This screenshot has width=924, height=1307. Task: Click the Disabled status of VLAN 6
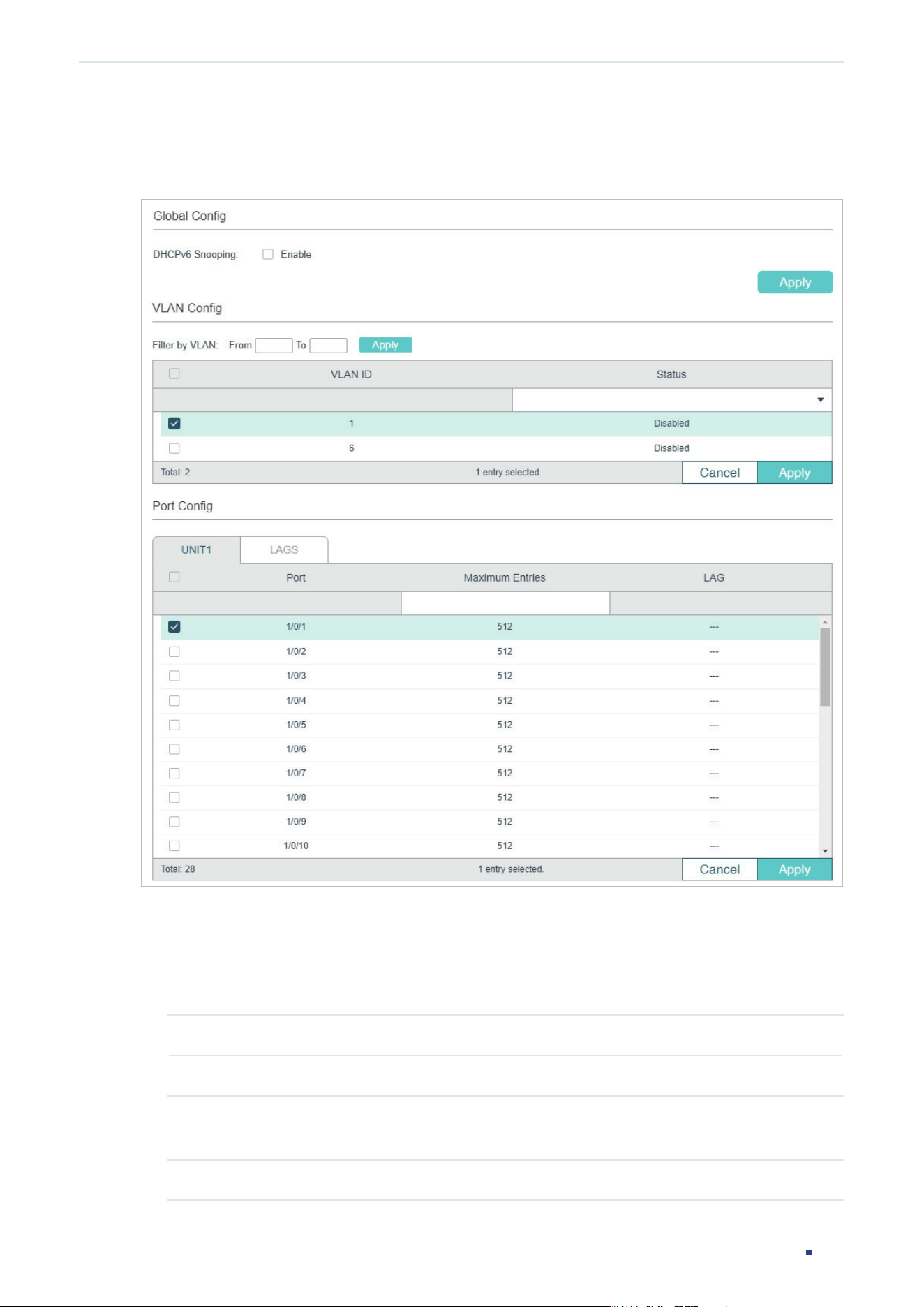click(x=671, y=448)
